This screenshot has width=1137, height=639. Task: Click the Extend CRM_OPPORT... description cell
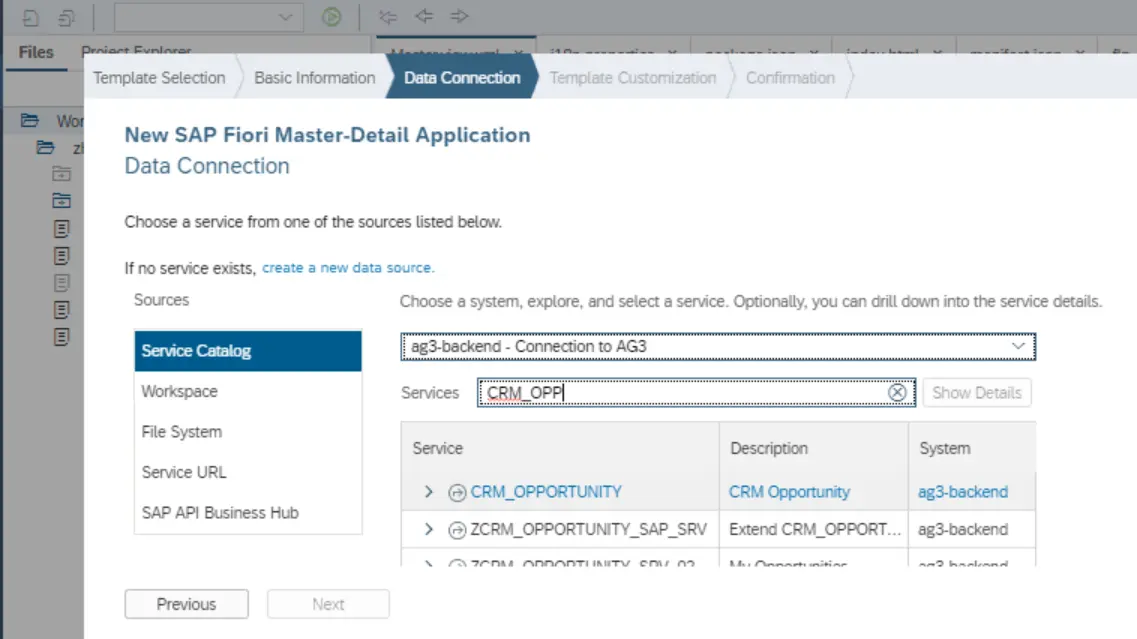tap(814, 529)
